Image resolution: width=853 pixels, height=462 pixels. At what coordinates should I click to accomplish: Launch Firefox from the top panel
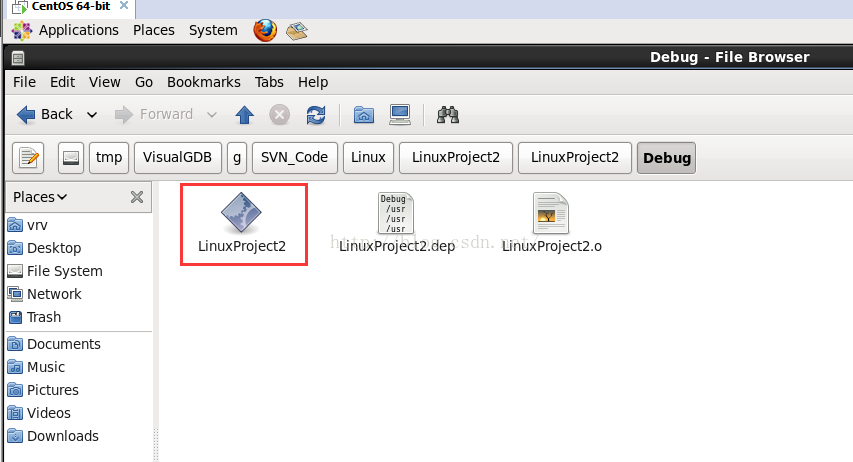click(265, 30)
